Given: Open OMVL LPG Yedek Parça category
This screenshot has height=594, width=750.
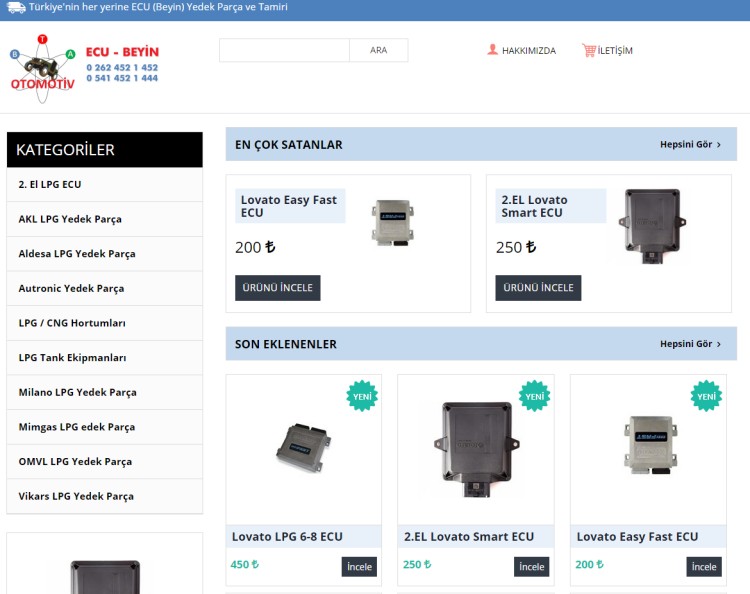Looking at the screenshot, I should point(105,462).
